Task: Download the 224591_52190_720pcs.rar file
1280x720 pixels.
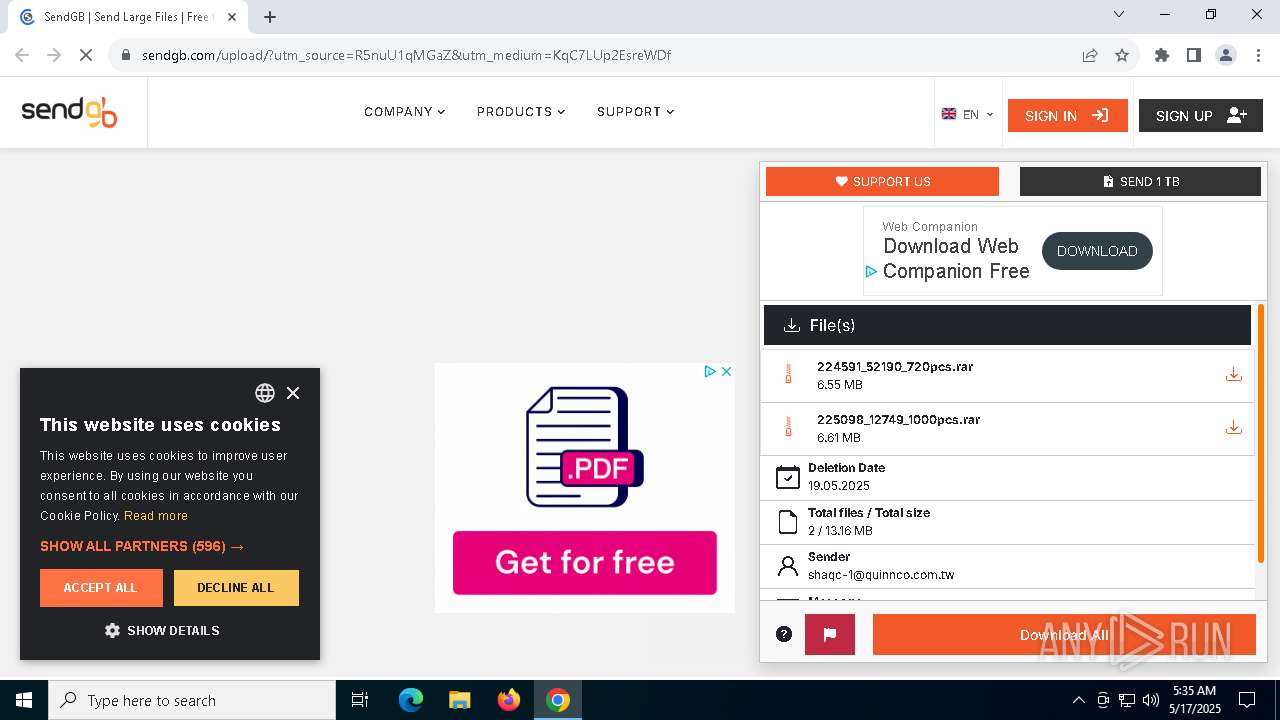Action: click(x=1233, y=375)
